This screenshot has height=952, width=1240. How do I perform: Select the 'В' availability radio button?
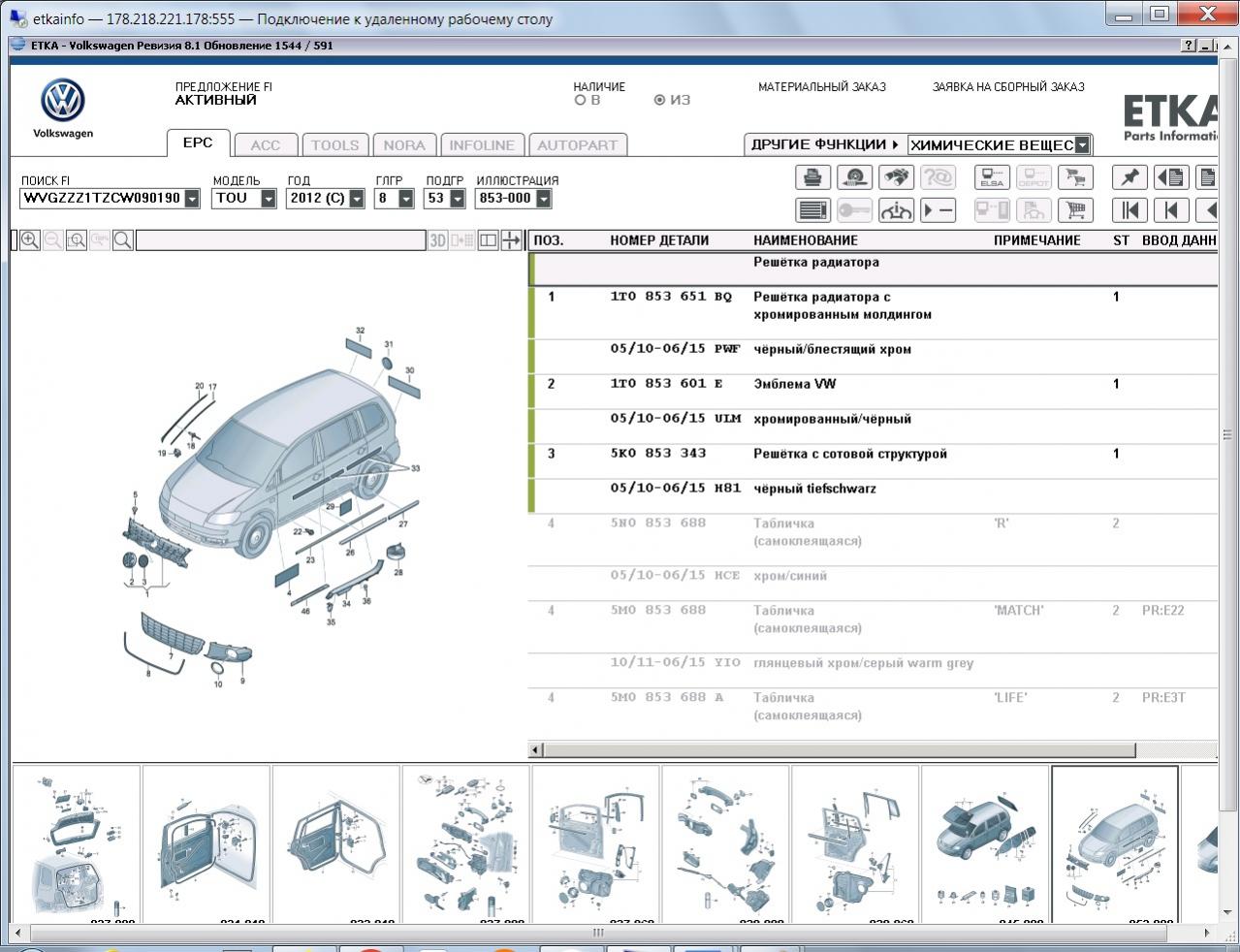(580, 100)
